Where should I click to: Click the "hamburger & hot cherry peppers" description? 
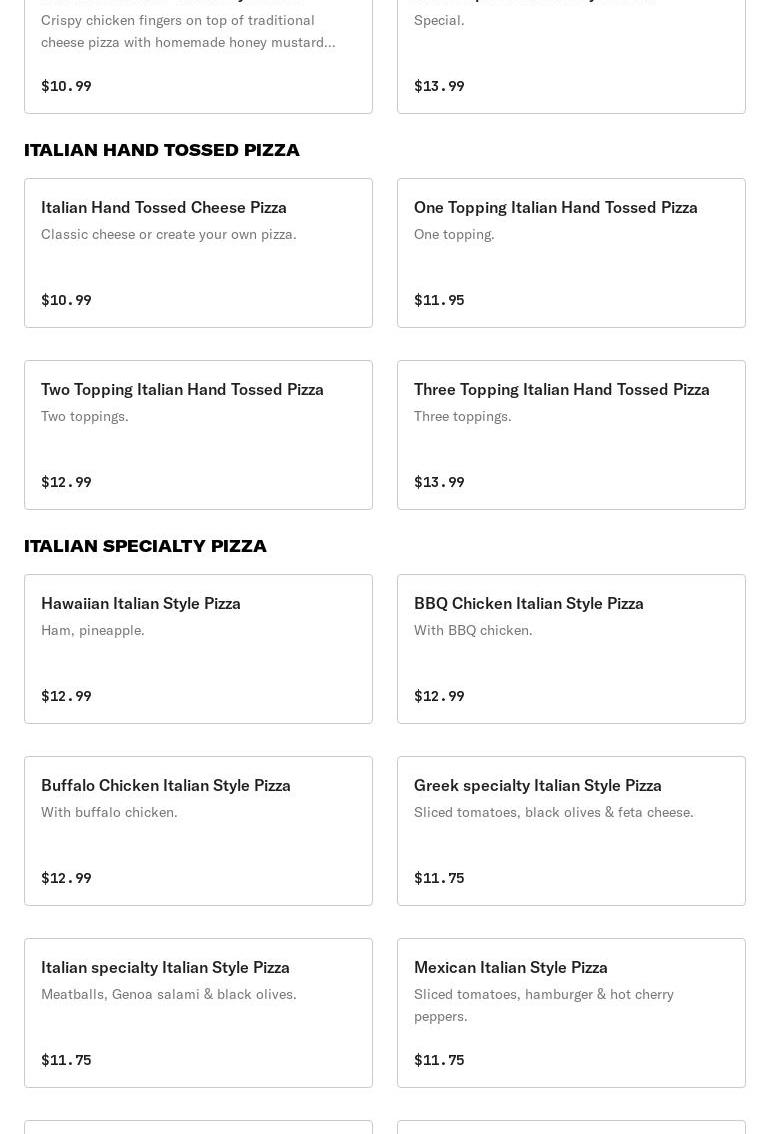(544, 1004)
